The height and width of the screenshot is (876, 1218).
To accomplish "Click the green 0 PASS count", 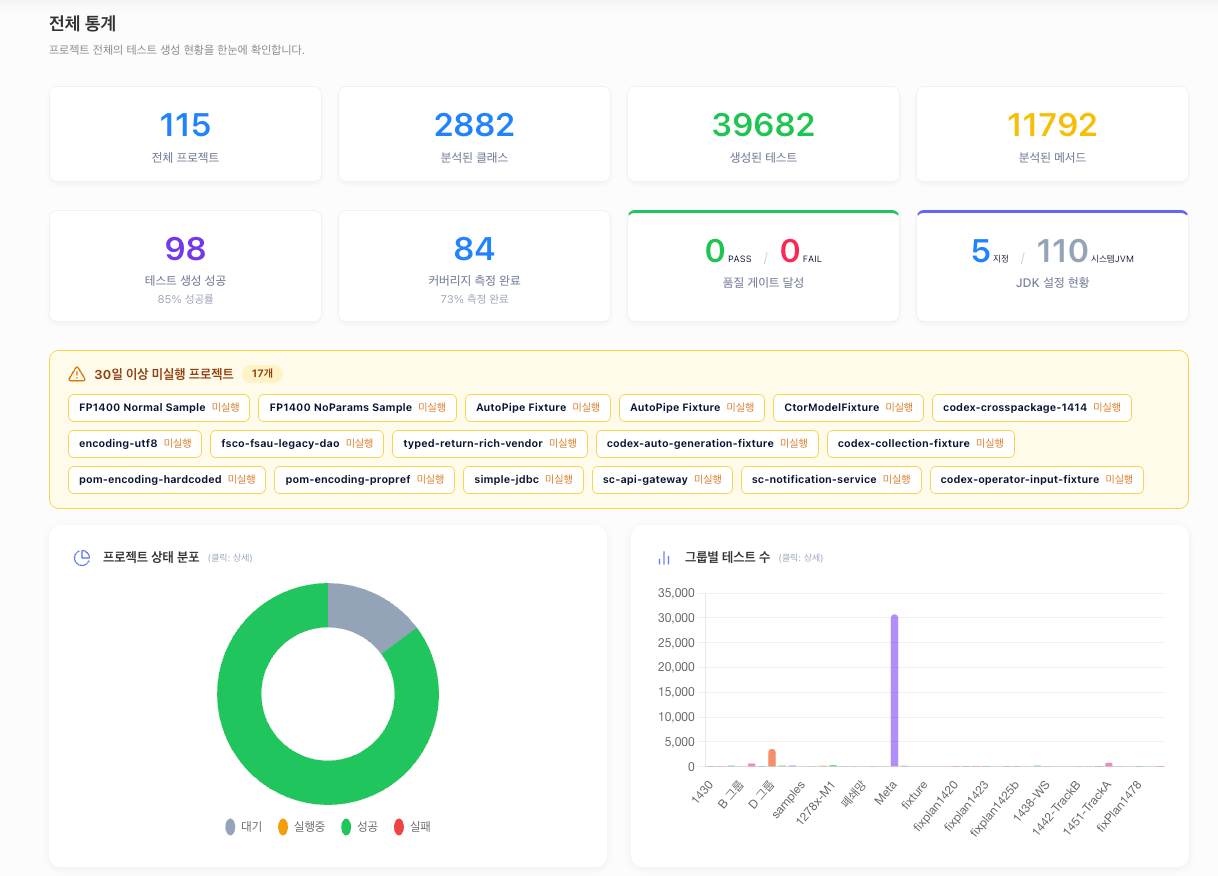I will [728, 251].
